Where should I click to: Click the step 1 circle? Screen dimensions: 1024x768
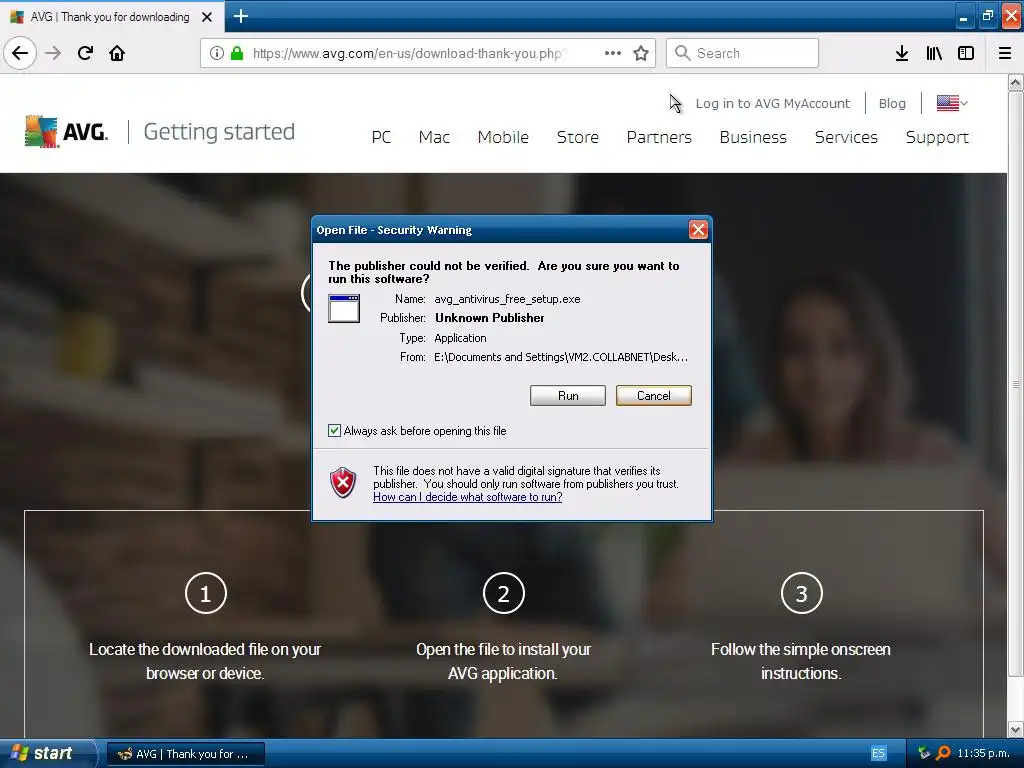[x=205, y=593]
